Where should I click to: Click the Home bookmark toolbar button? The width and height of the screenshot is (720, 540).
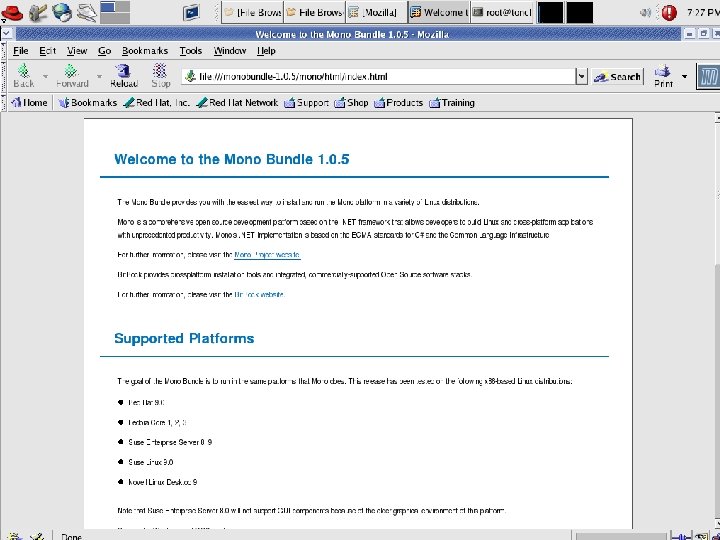29,103
